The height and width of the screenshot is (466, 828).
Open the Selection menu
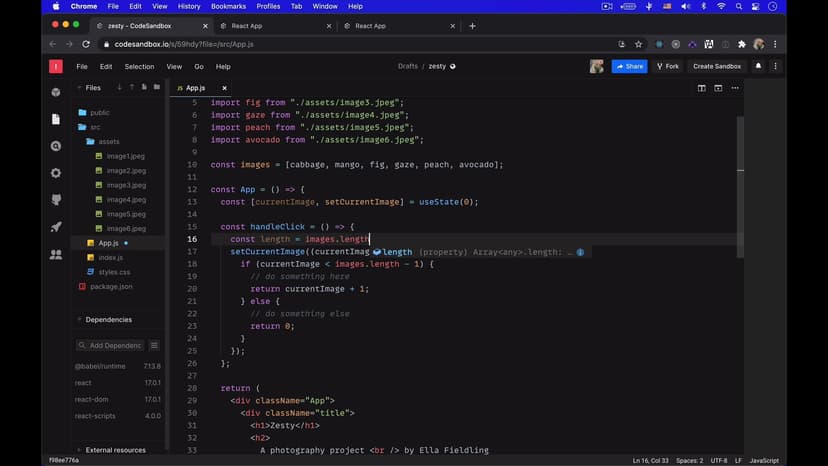[139, 66]
